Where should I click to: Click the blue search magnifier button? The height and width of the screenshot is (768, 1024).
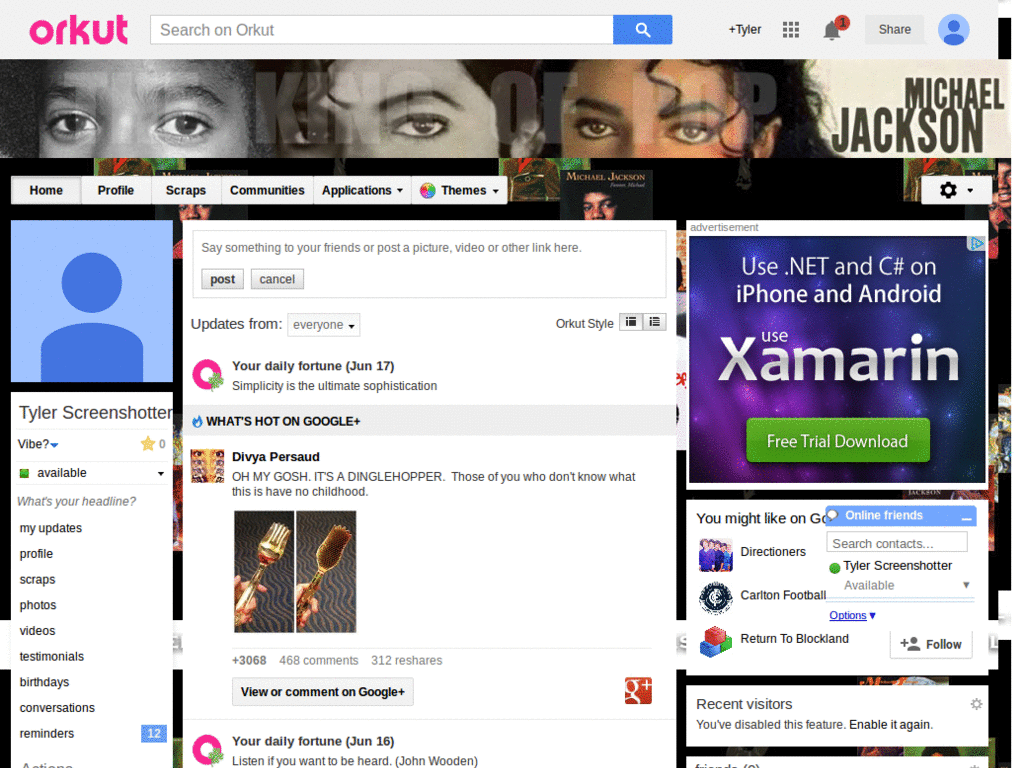[642, 30]
